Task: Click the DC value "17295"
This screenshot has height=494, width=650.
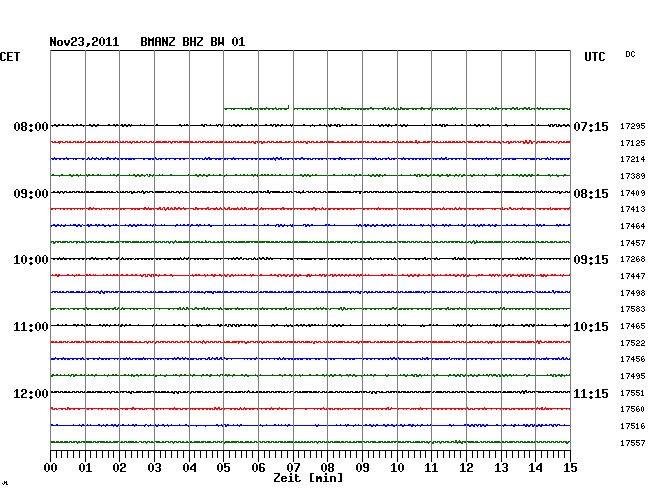Action: point(633,126)
